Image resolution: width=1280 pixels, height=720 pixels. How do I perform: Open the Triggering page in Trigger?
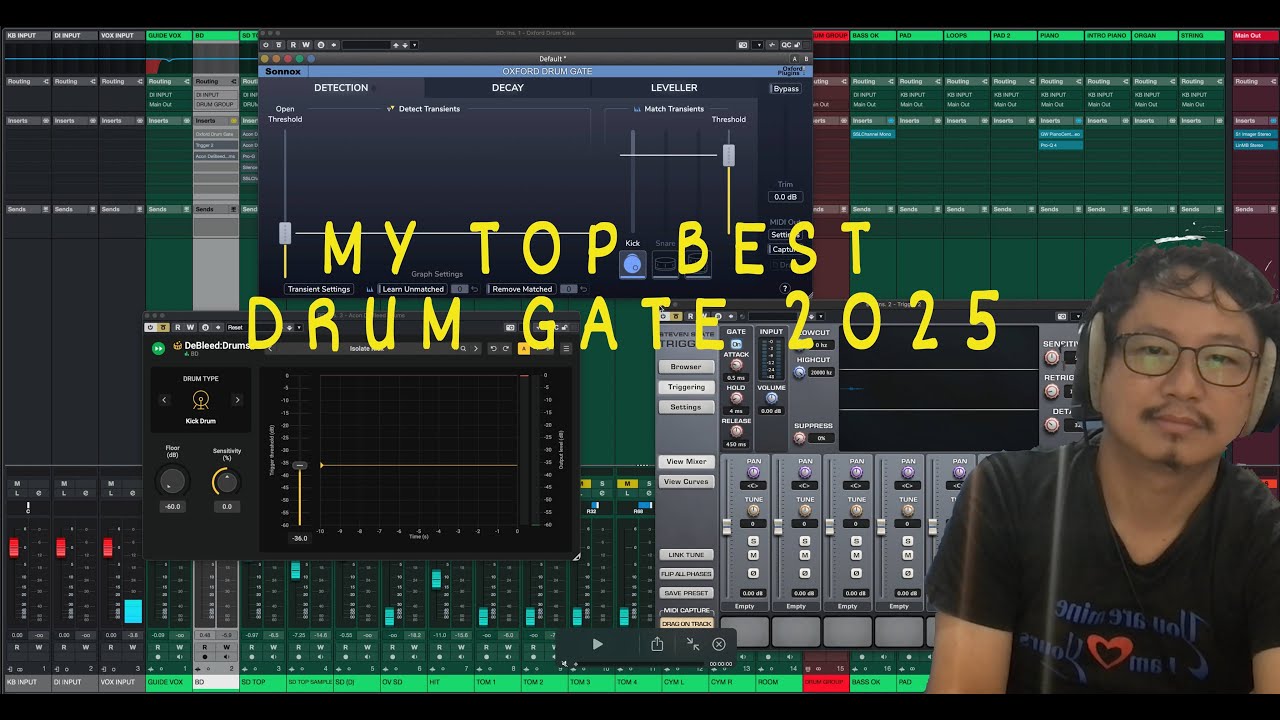pos(686,387)
